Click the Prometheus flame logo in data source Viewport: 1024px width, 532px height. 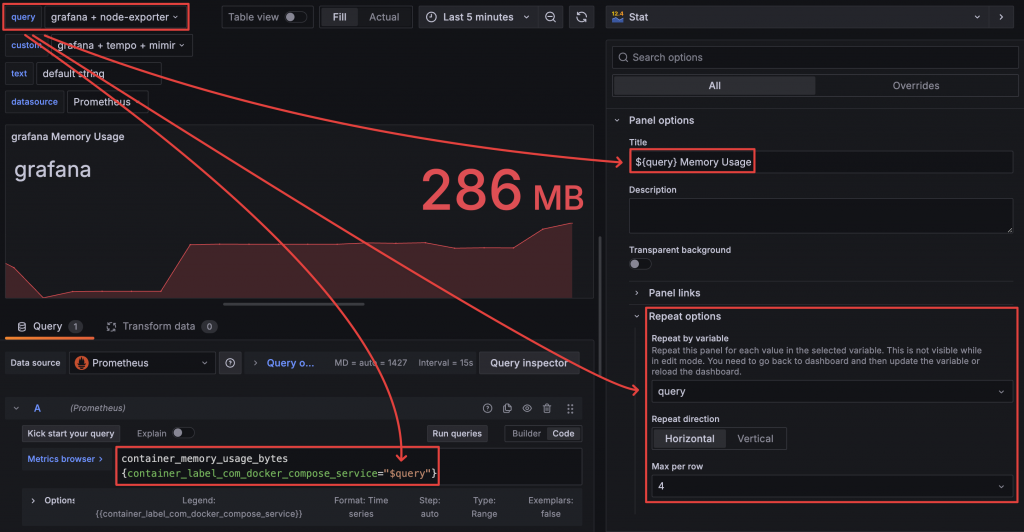[x=82, y=363]
